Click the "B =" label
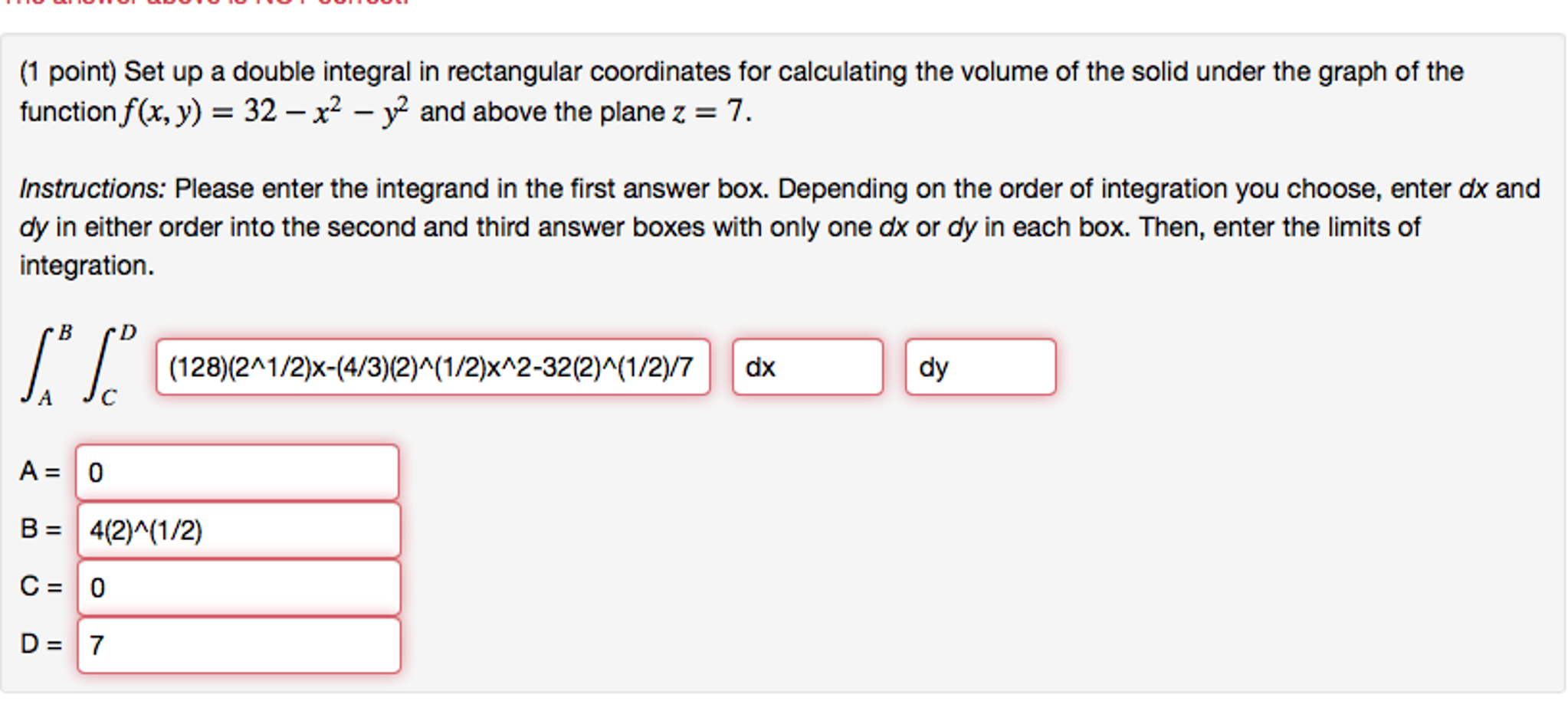The image size is (1568, 701). (x=41, y=529)
